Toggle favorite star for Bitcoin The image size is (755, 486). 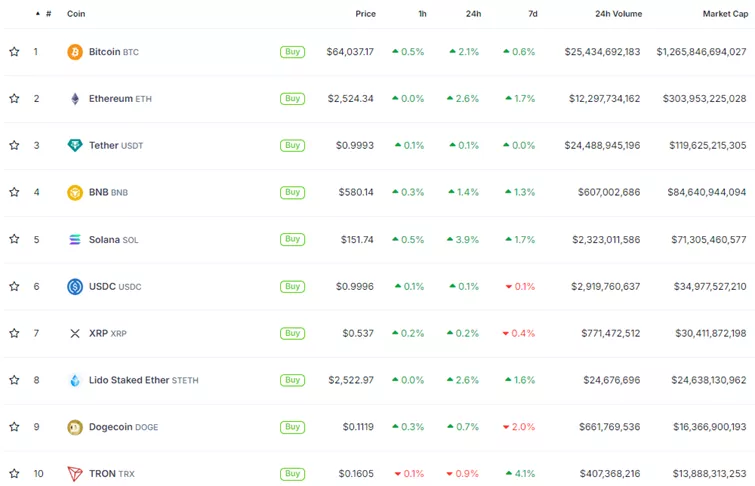[14, 52]
